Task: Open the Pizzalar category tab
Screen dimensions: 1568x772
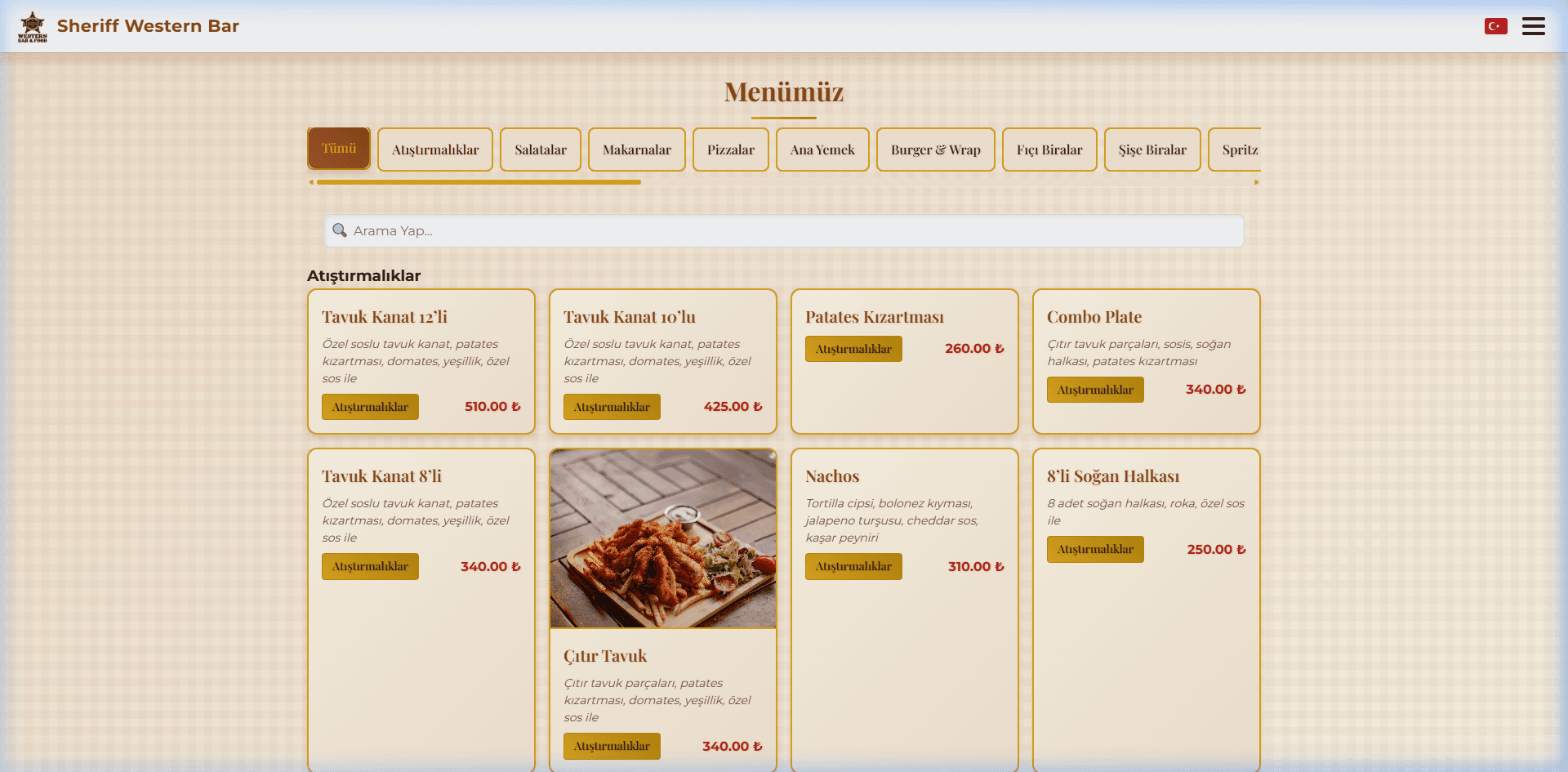Action: tap(730, 149)
